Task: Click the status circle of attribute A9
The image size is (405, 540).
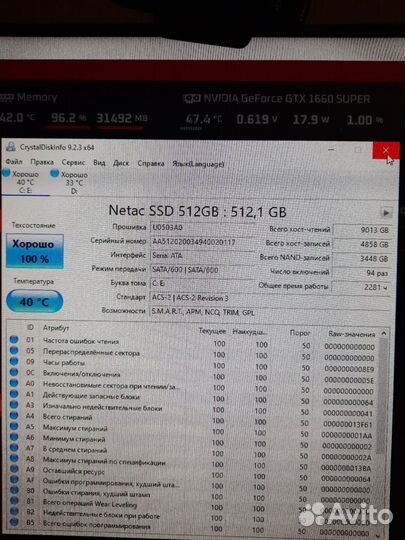Action: coord(14,469)
